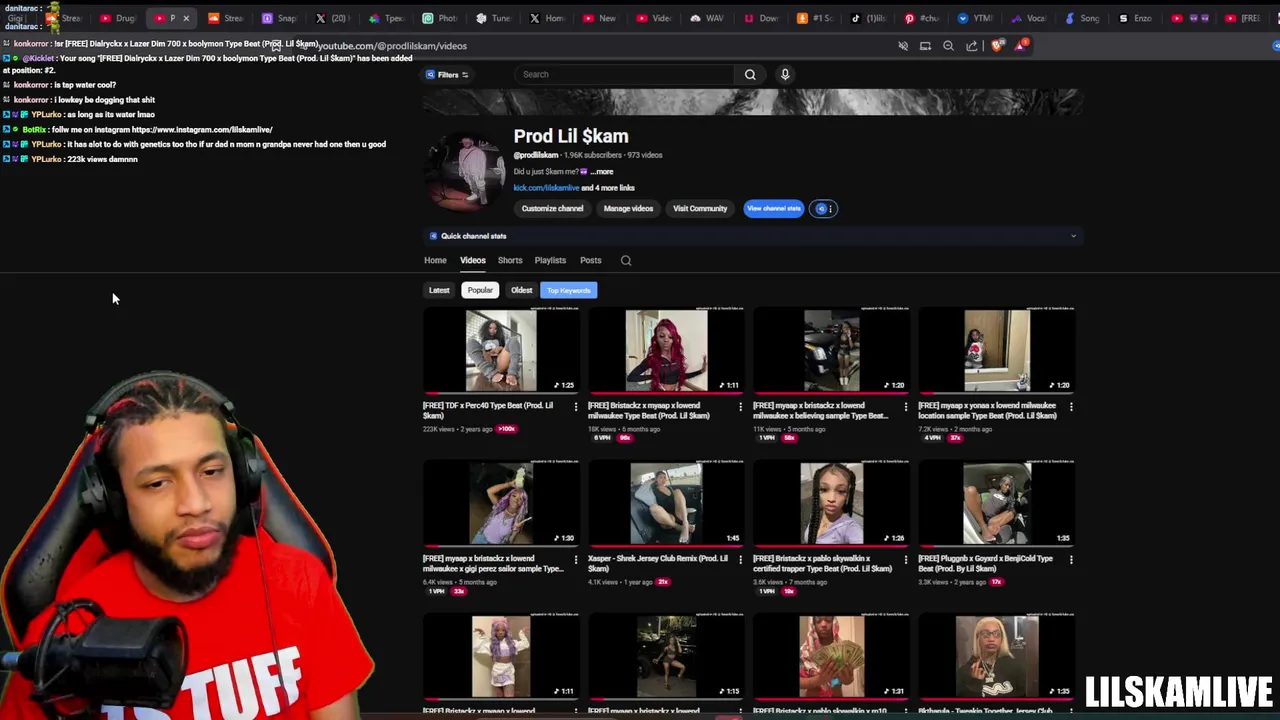
Task: Click the zoom magnifier icon in address bar
Action: tap(948, 46)
